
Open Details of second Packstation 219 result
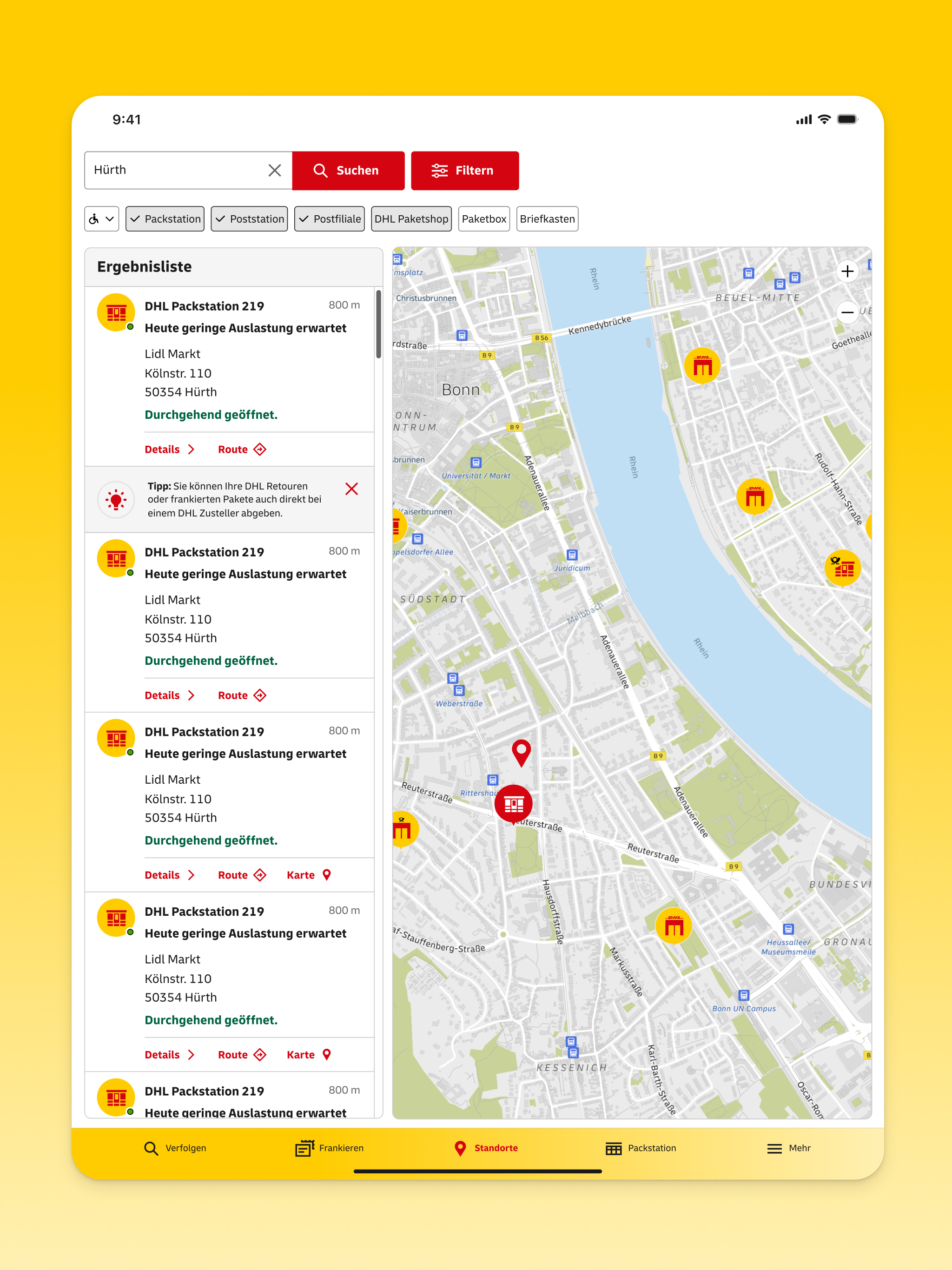coord(169,695)
